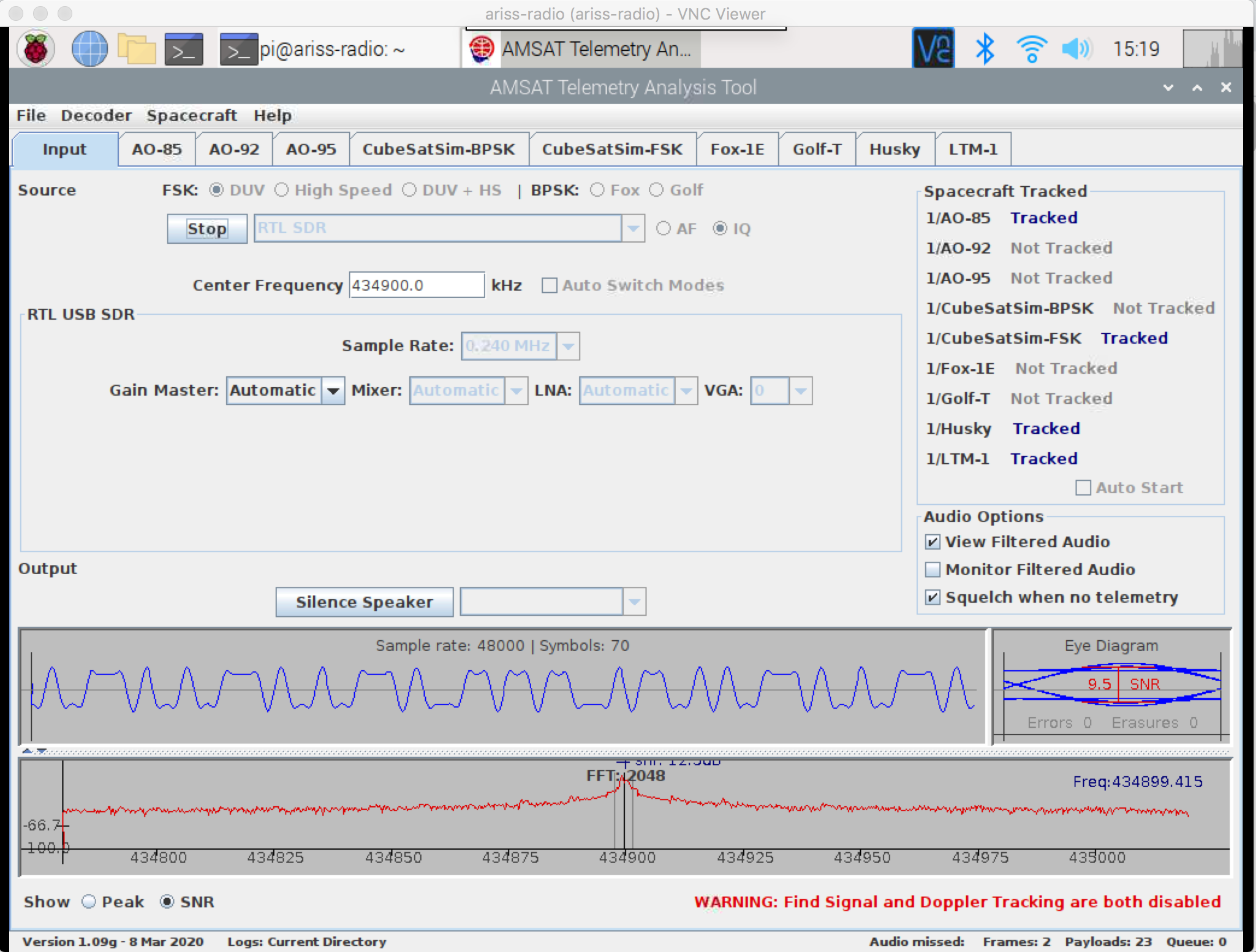1256x952 pixels.
Task: Click the 1/CubeSatSim-FSK tracked spacecraft entry
Action: pos(1046,338)
